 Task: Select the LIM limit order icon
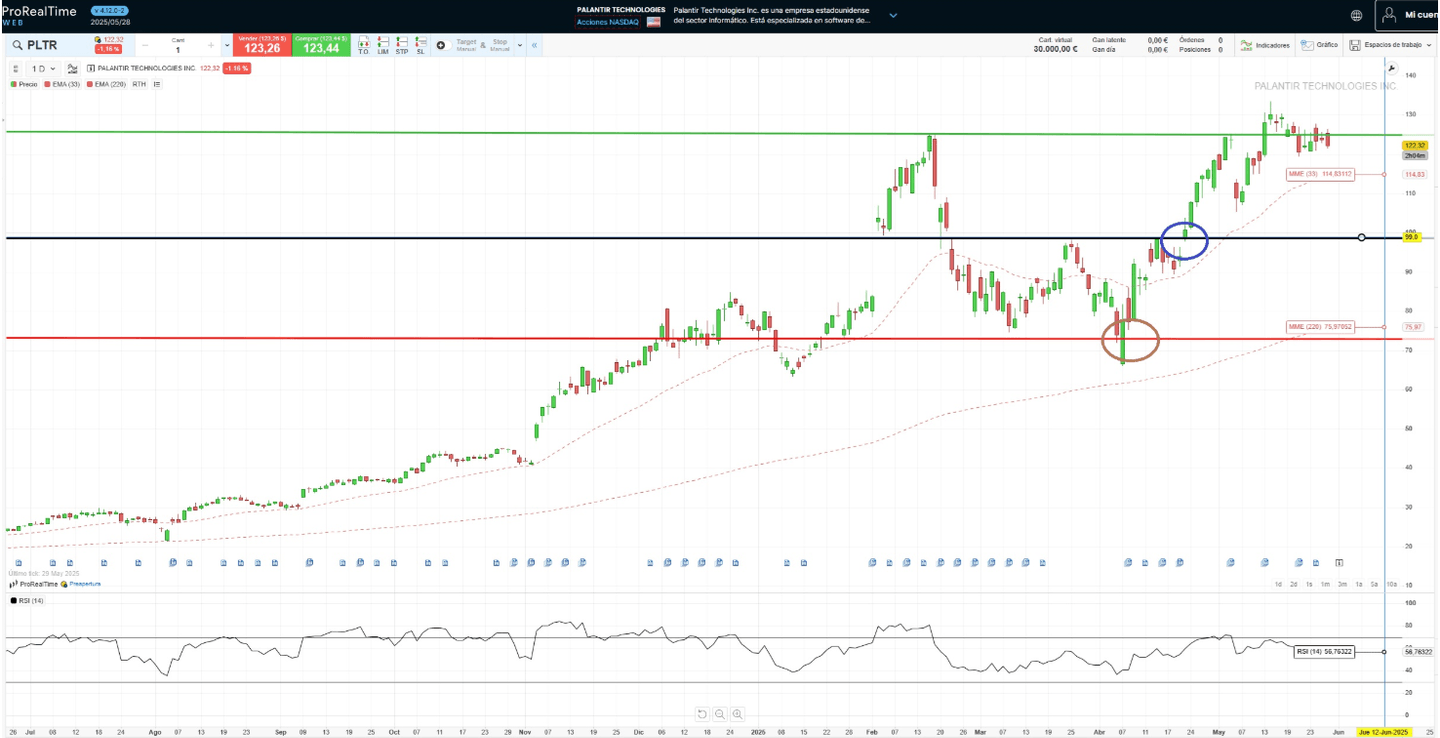coord(382,45)
